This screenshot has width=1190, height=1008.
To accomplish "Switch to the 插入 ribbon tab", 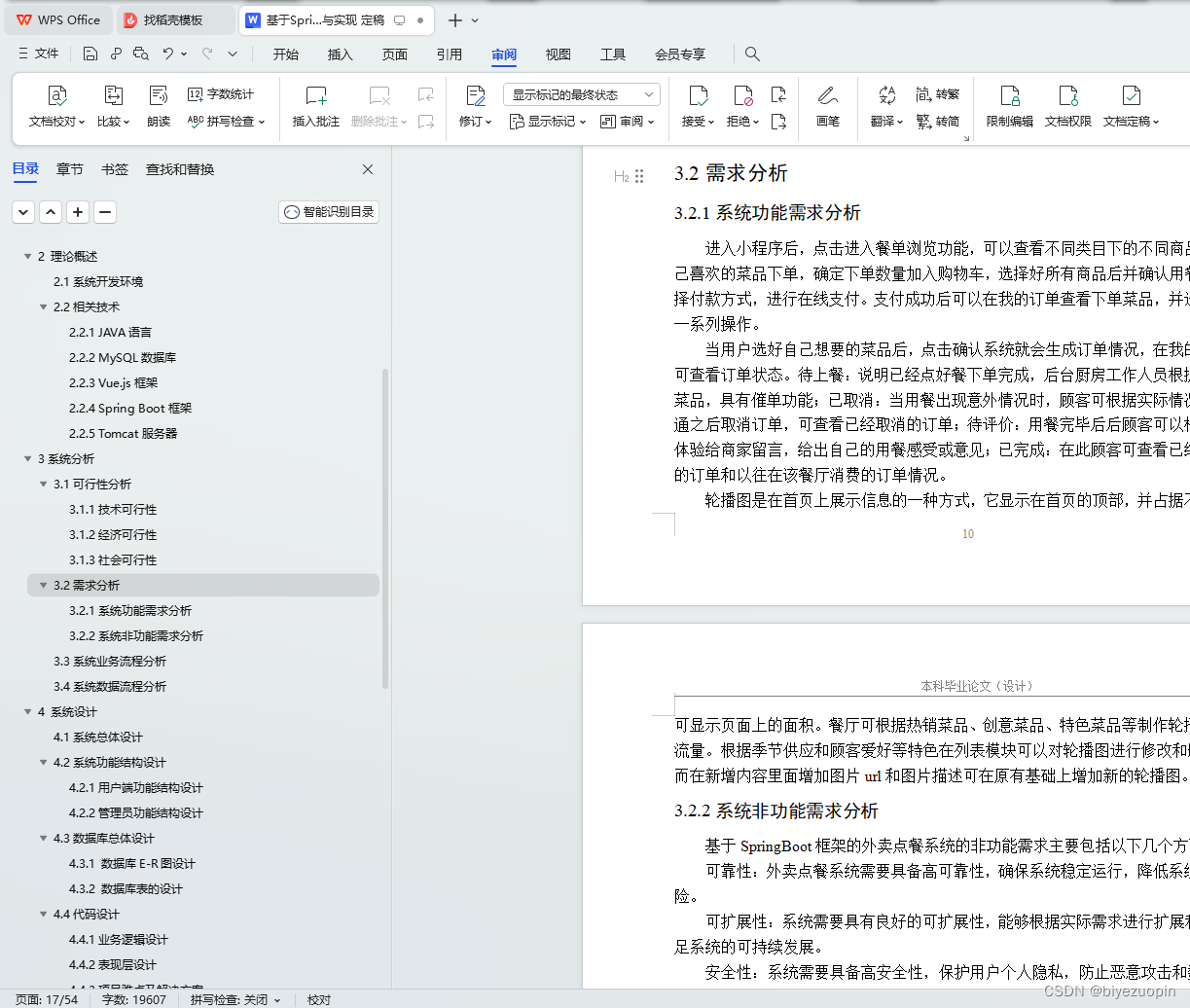I will click(x=341, y=54).
